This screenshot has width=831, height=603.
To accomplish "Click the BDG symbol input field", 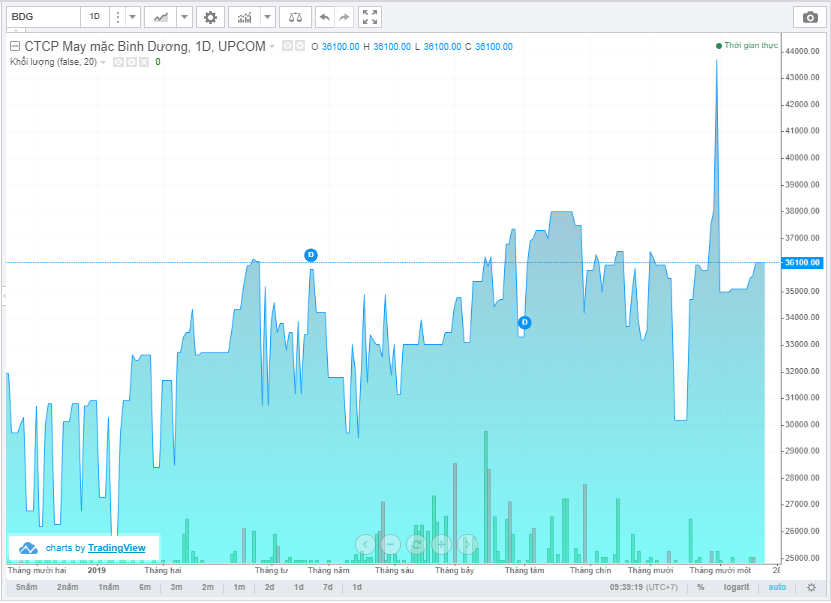I will [x=45, y=17].
